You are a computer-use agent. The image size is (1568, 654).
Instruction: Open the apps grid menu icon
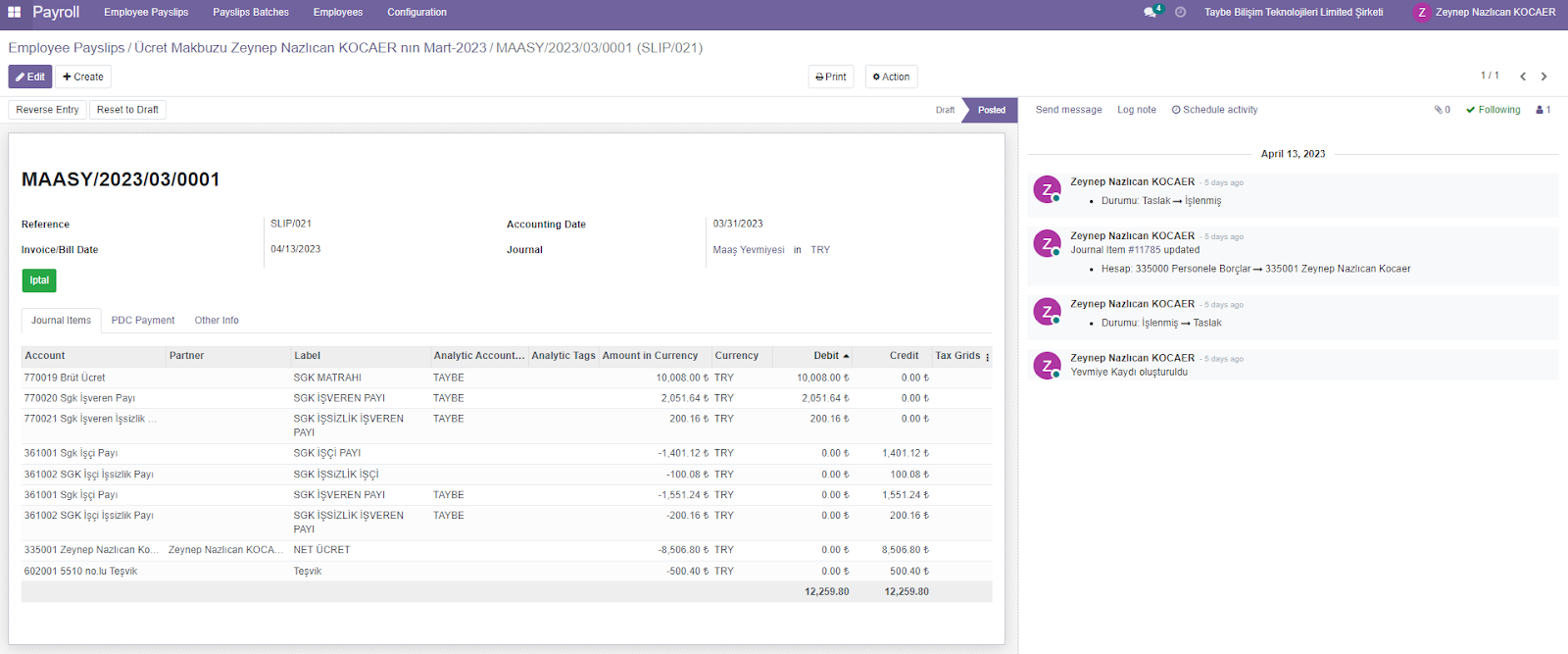pos(15,13)
